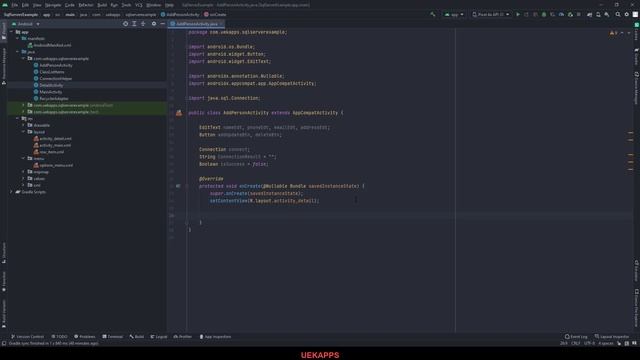Expand Gradle Scripts node
This screenshot has height=360, width=640.
[11, 192]
